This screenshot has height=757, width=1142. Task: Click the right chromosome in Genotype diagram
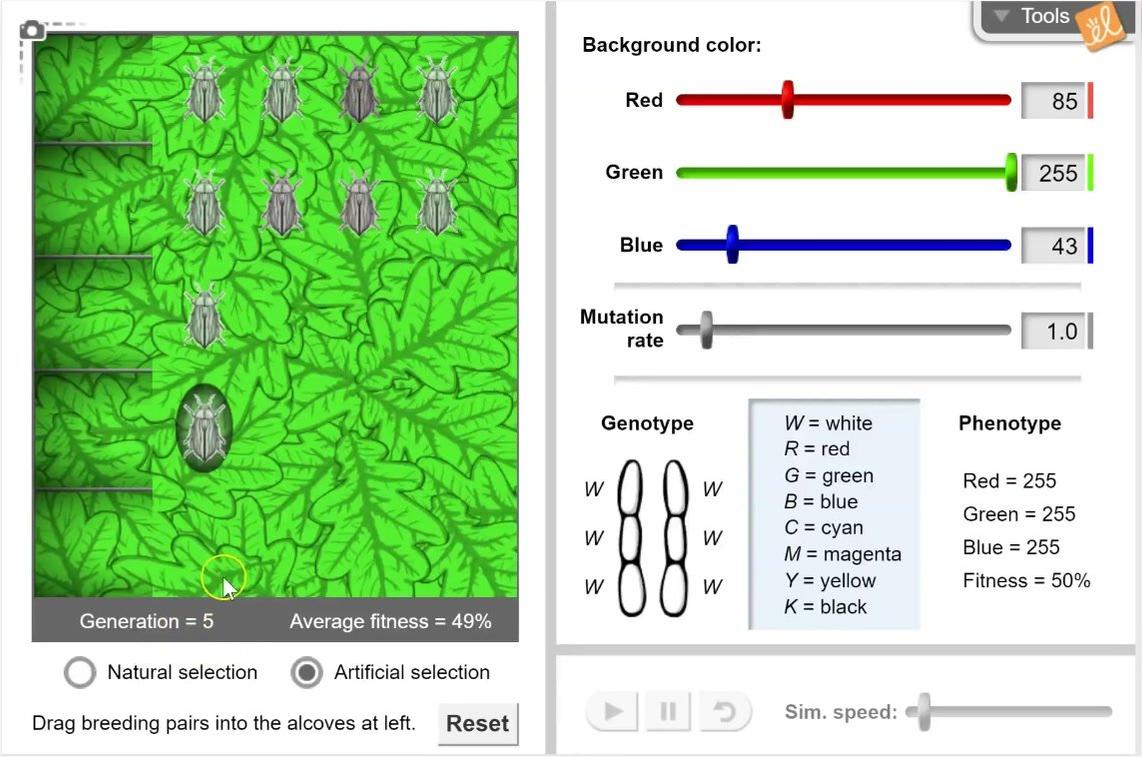(x=674, y=538)
